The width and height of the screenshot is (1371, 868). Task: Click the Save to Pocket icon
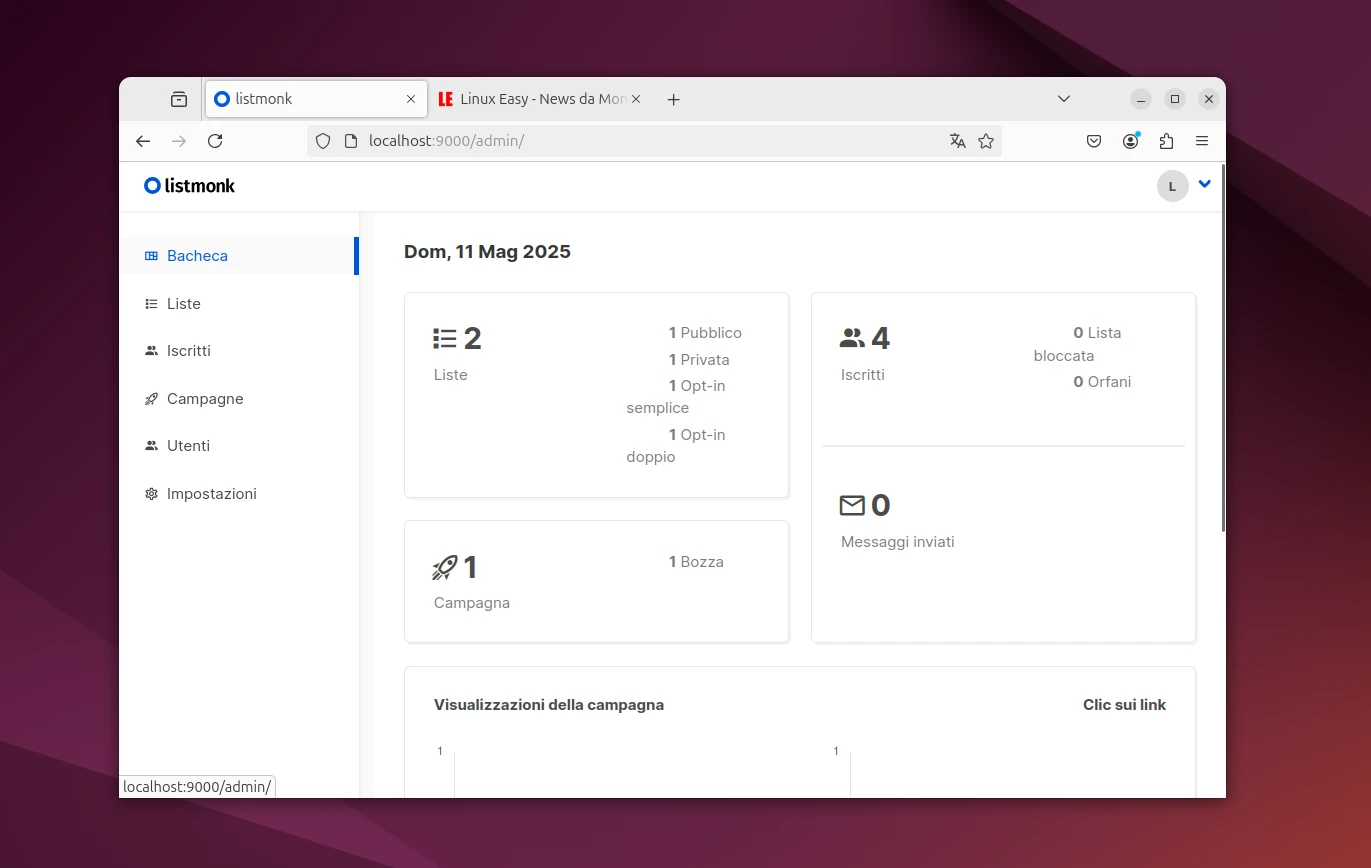click(1094, 141)
